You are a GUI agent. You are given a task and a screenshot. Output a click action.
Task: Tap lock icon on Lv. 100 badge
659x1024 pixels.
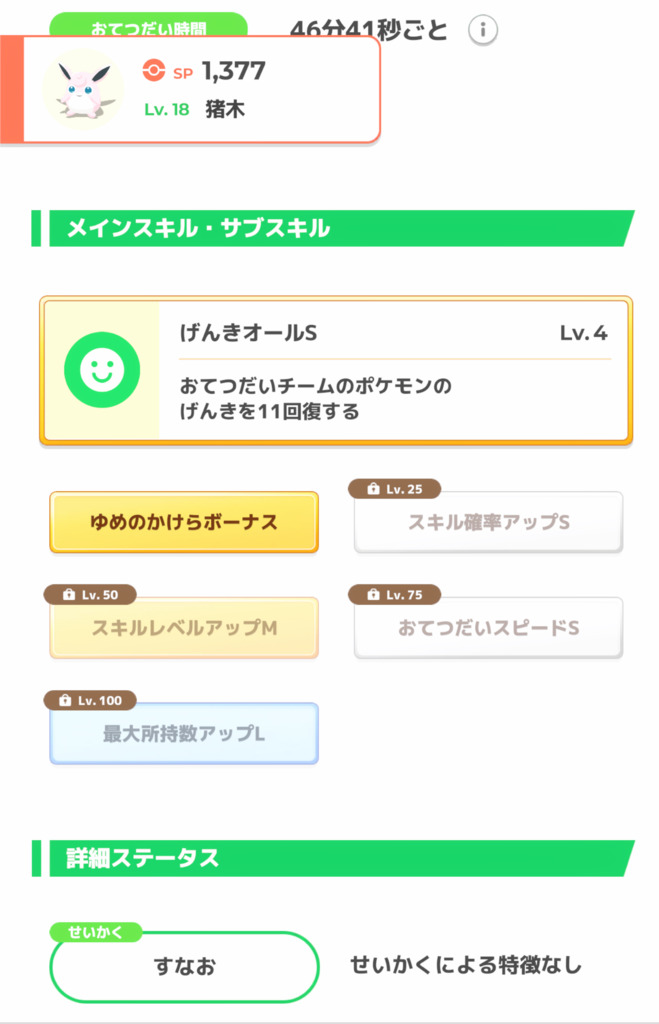[65, 700]
